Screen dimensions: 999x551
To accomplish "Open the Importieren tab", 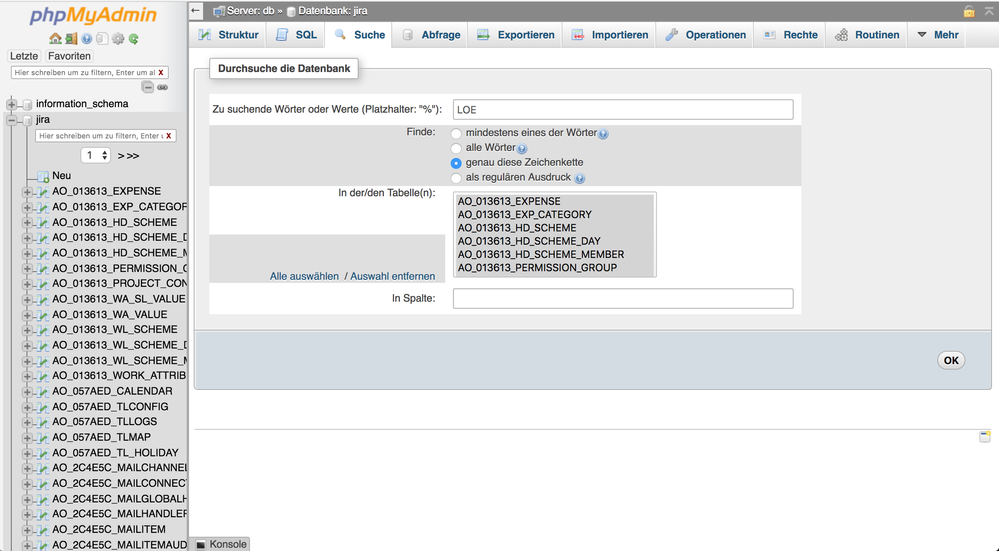I will click(610, 35).
